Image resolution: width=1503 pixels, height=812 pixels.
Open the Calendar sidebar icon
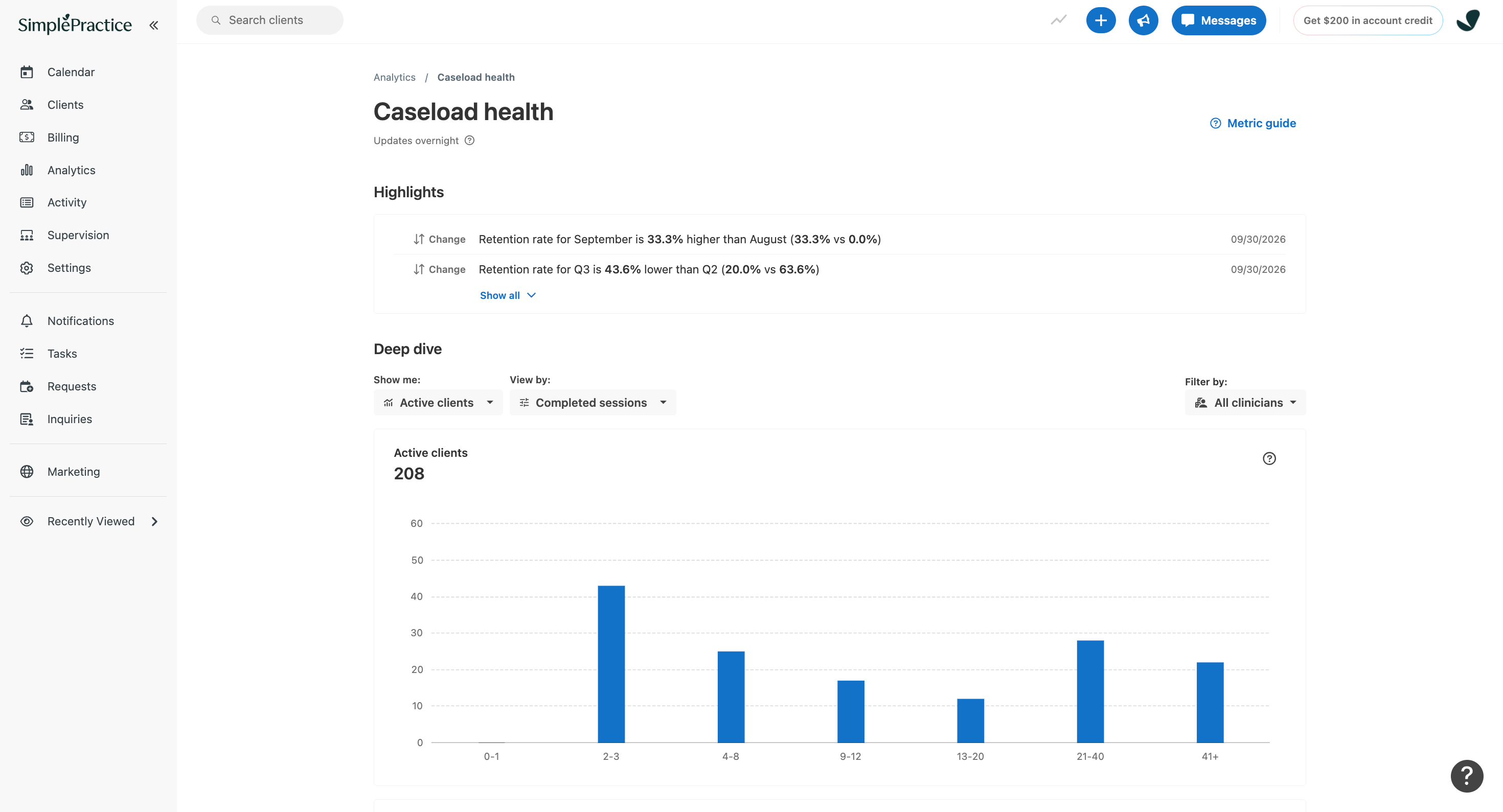click(x=27, y=72)
